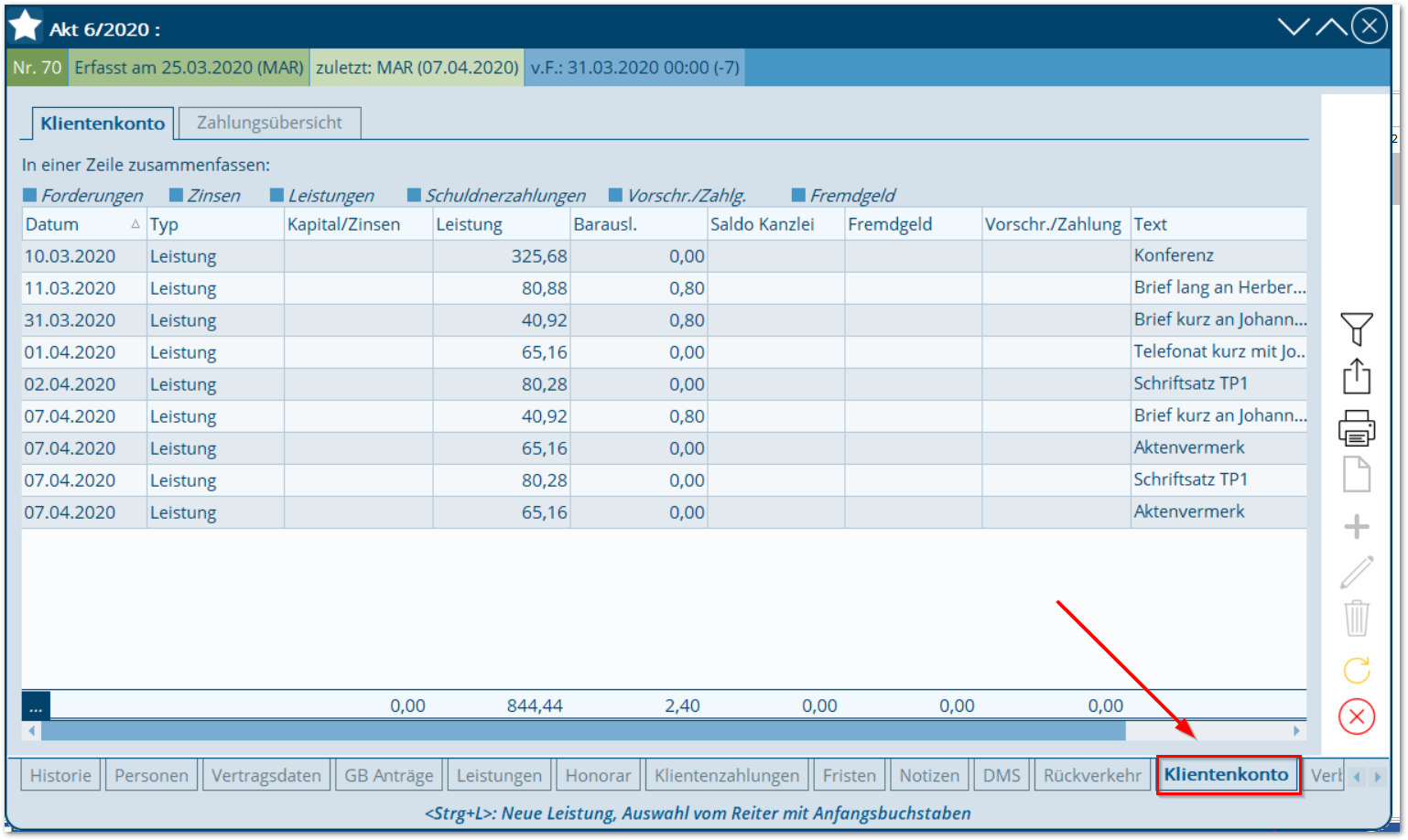This screenshot has height=840, width=1408.
Task: Toggle Schuldnerzahlungen checkbox
Action: pos(414,195)
